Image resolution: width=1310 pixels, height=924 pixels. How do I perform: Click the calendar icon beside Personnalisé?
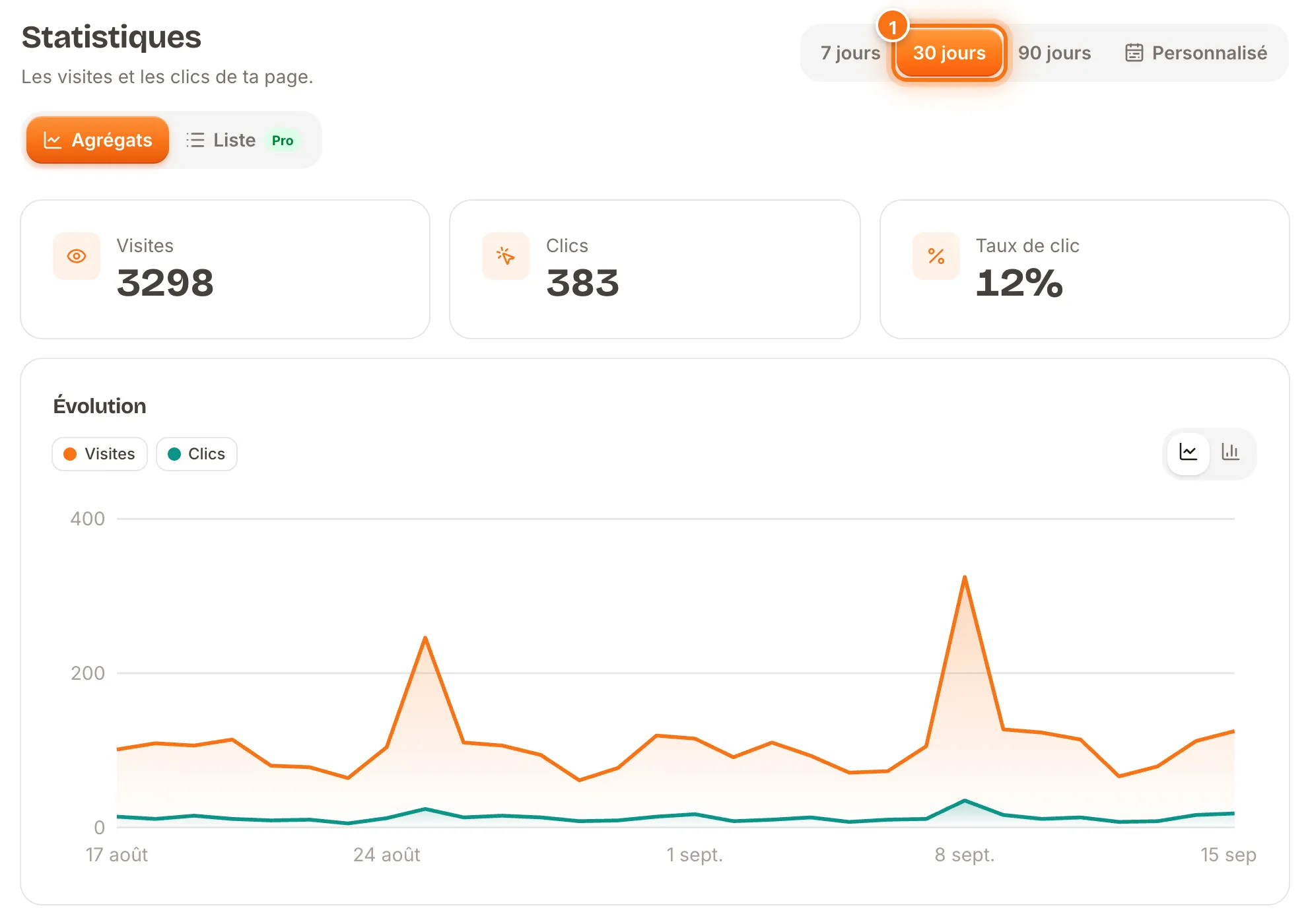click(1134, 53)
